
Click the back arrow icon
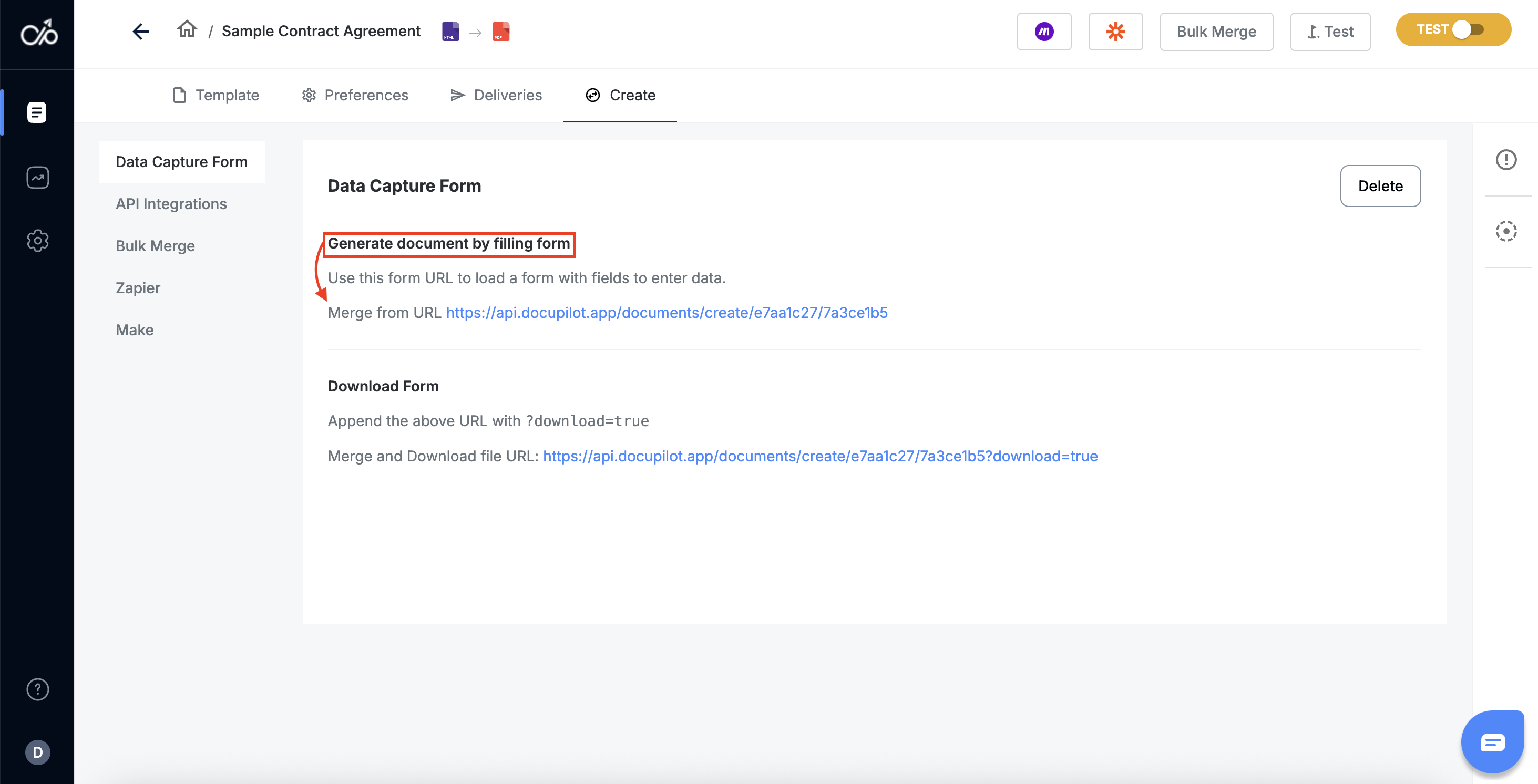coord(141,32)
